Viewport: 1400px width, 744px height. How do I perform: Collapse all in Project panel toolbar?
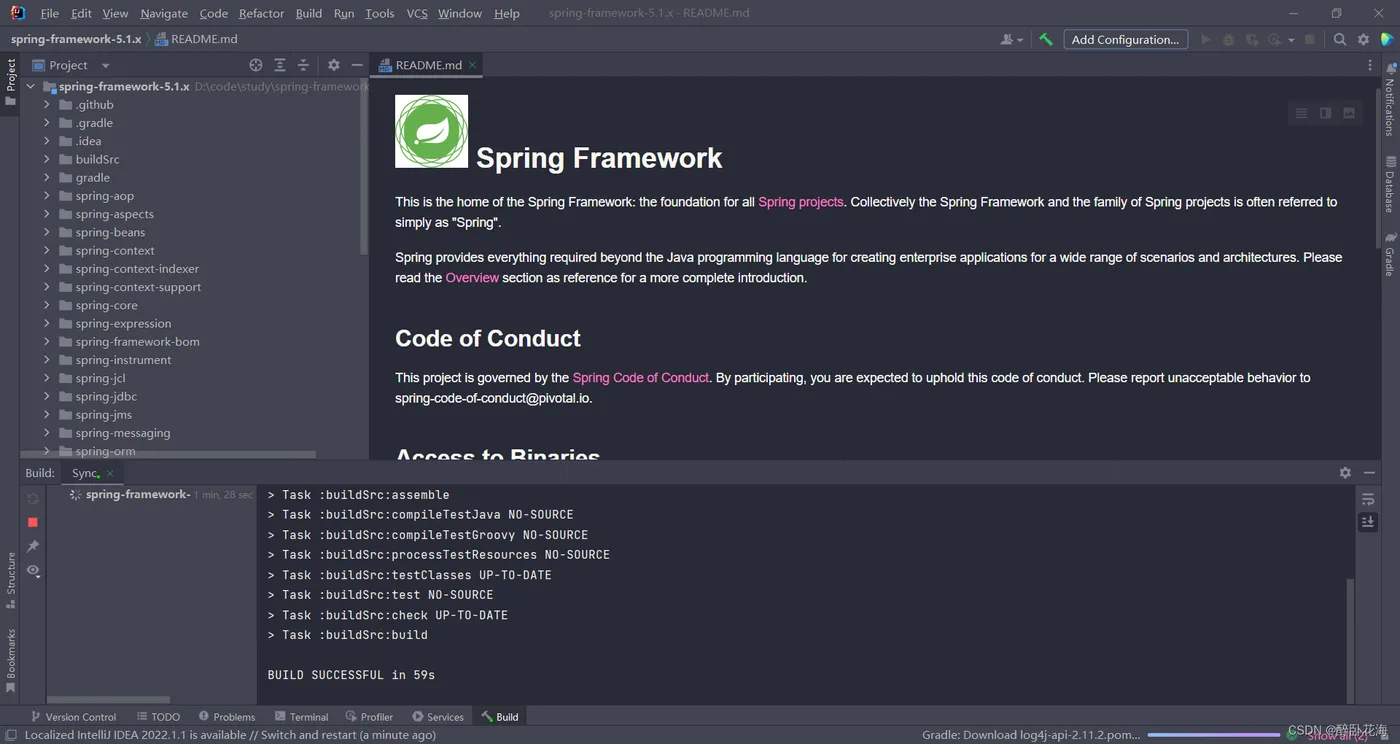pyautogui.click(x=304, y=65)
